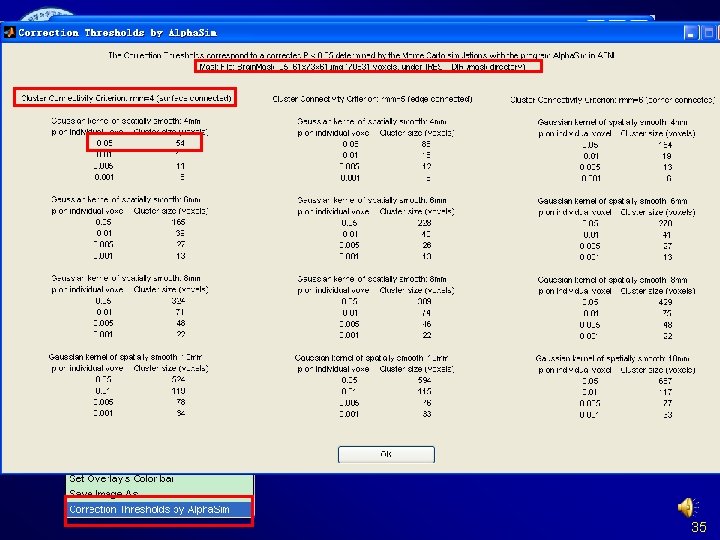720x540 pixels.
Task: Click cluster size 71 in rmm=4 8mm table
Action: pos(180,312)
